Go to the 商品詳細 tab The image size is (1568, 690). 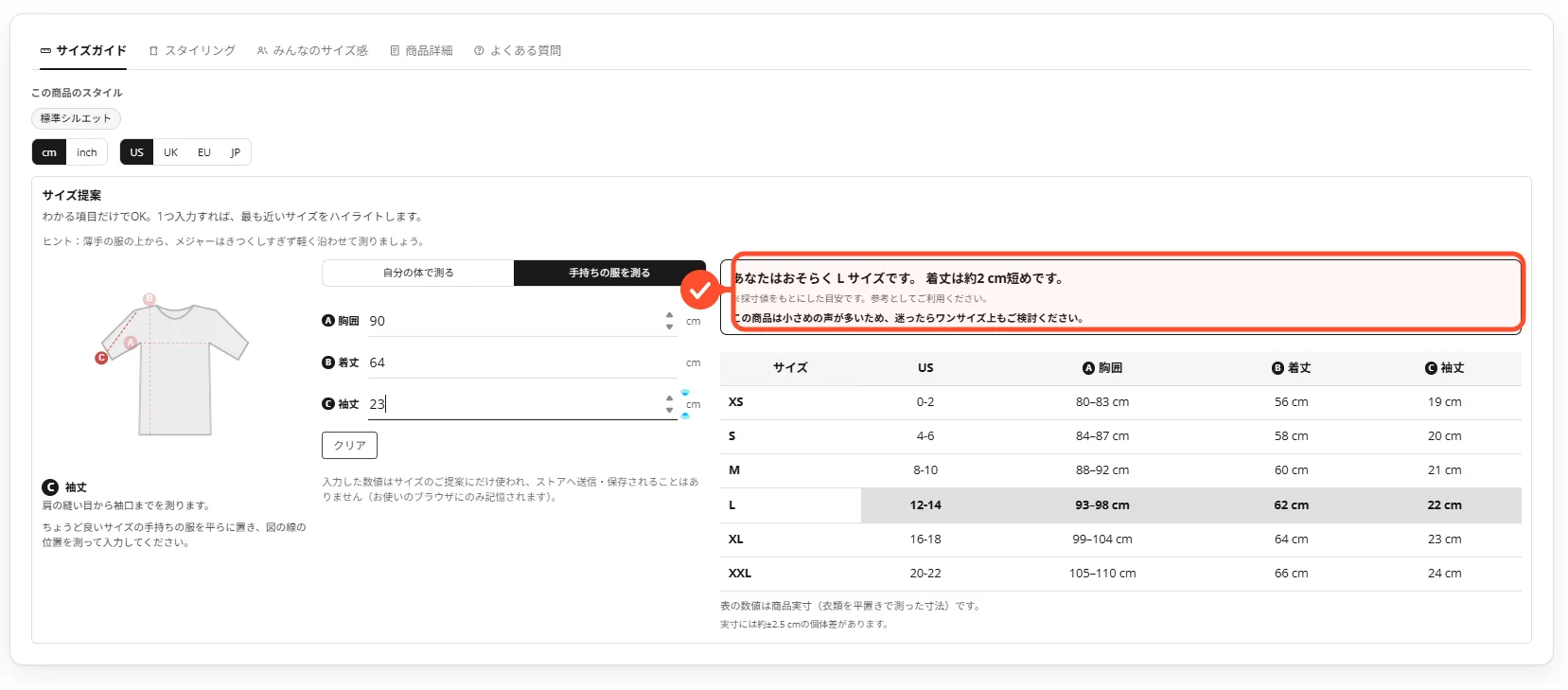pyautogui.click(x=421, y=50)
